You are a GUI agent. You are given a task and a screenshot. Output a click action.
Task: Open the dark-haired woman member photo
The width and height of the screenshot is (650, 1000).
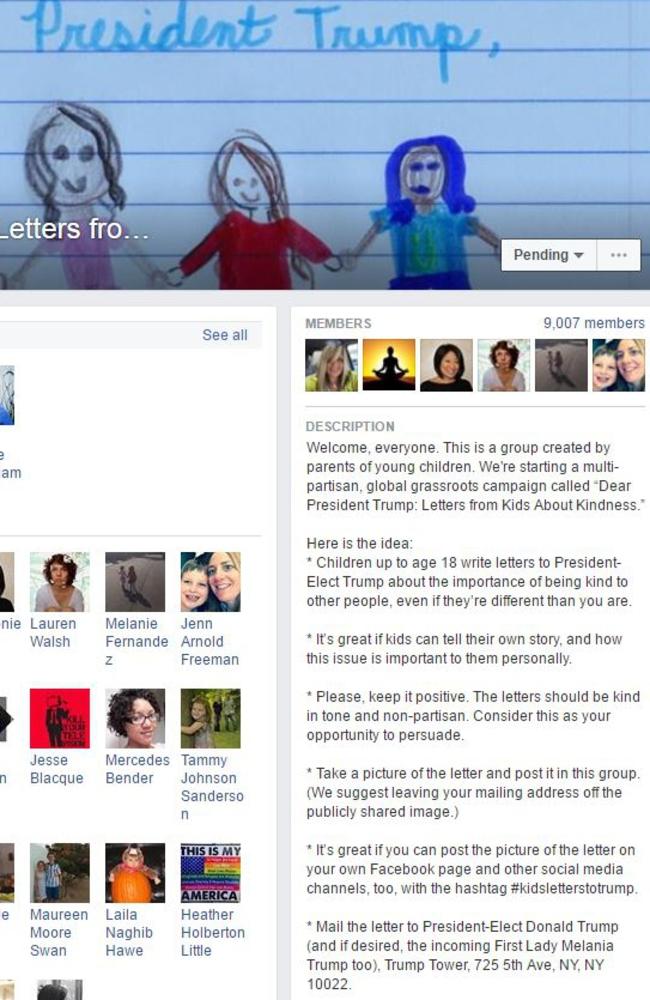(x=447, y=365)
